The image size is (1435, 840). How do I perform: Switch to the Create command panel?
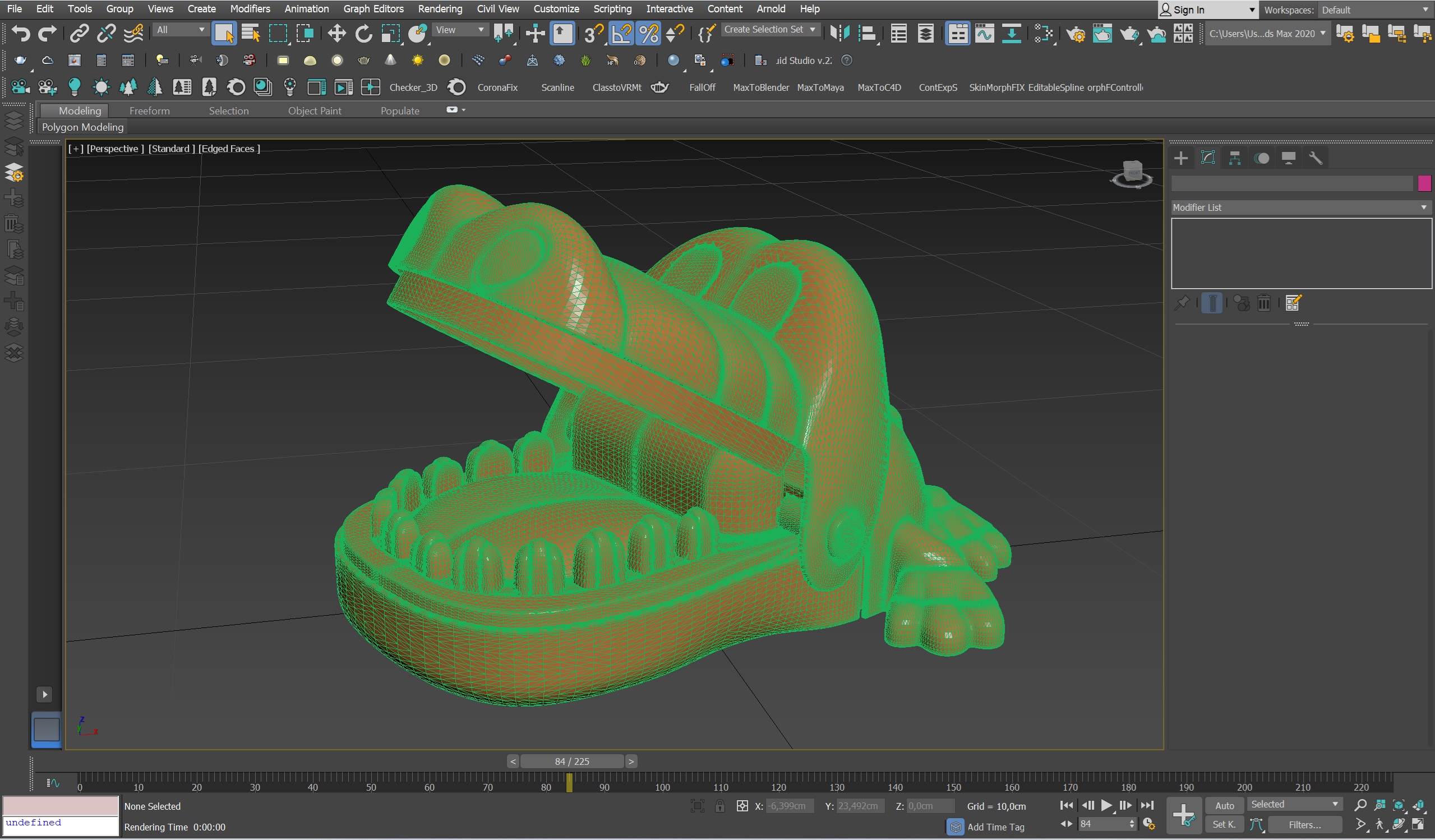(1181, 158)
